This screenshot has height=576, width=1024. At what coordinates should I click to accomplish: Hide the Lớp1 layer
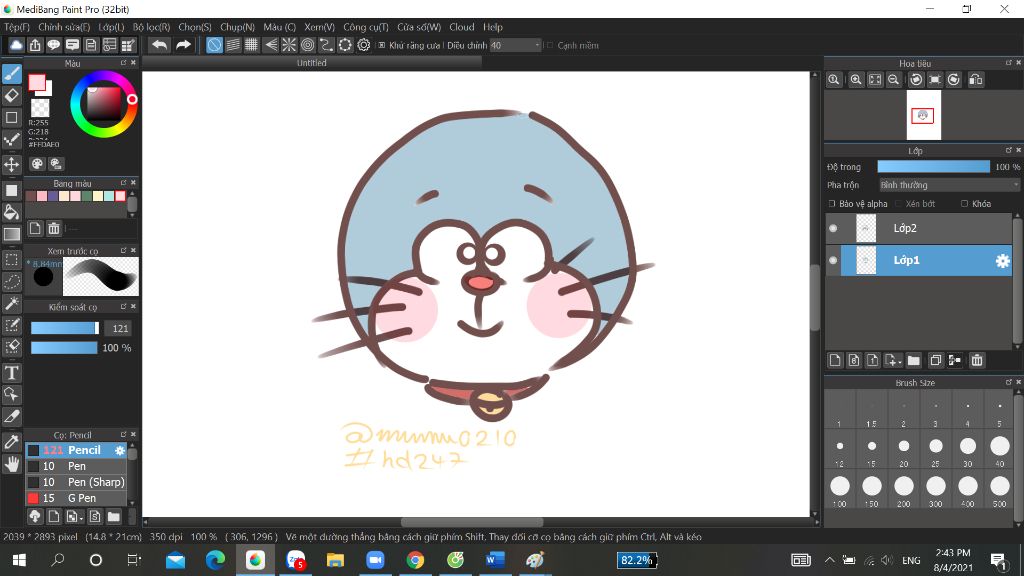click(833, 260)
